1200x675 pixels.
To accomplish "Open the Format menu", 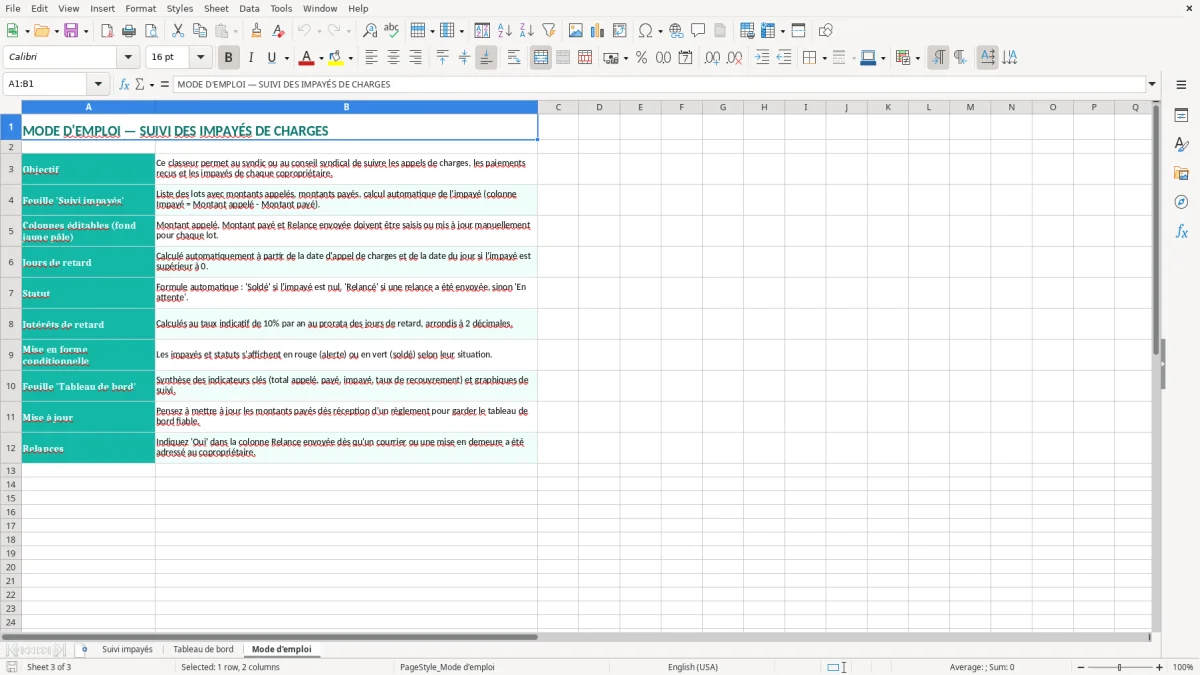I will 141,8.
